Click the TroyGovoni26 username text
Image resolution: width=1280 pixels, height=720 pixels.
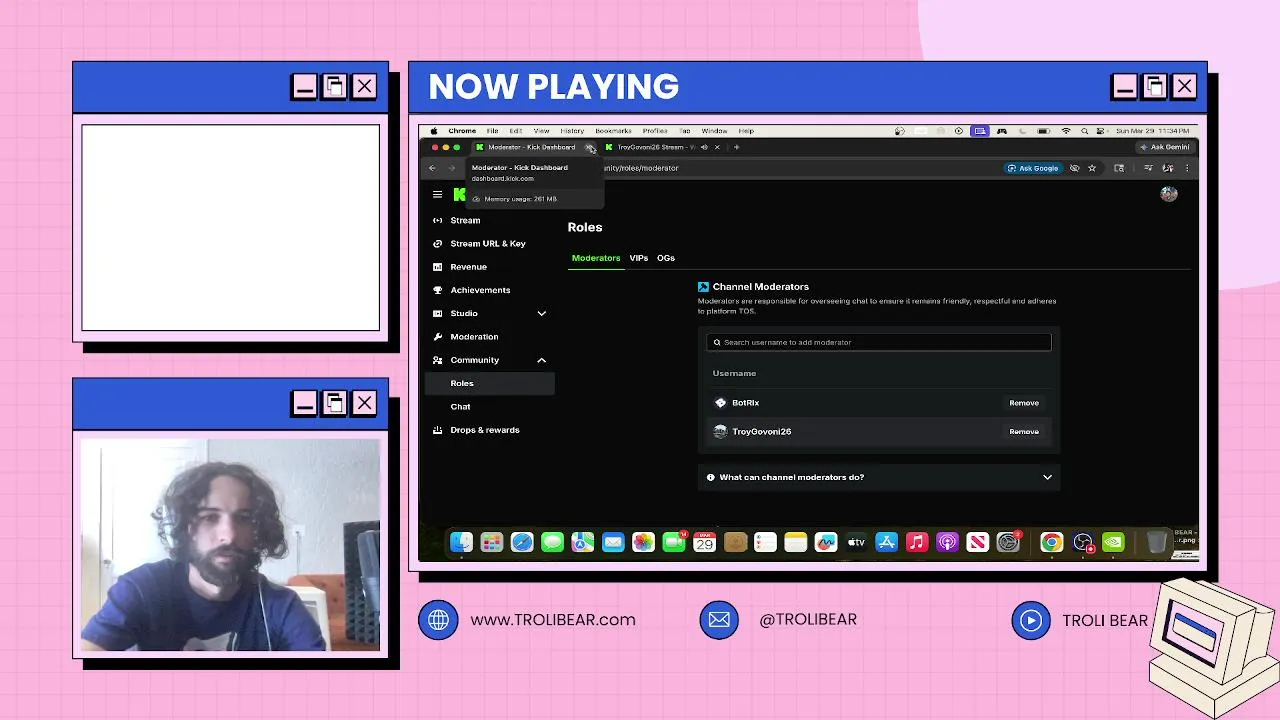(762, 432)
